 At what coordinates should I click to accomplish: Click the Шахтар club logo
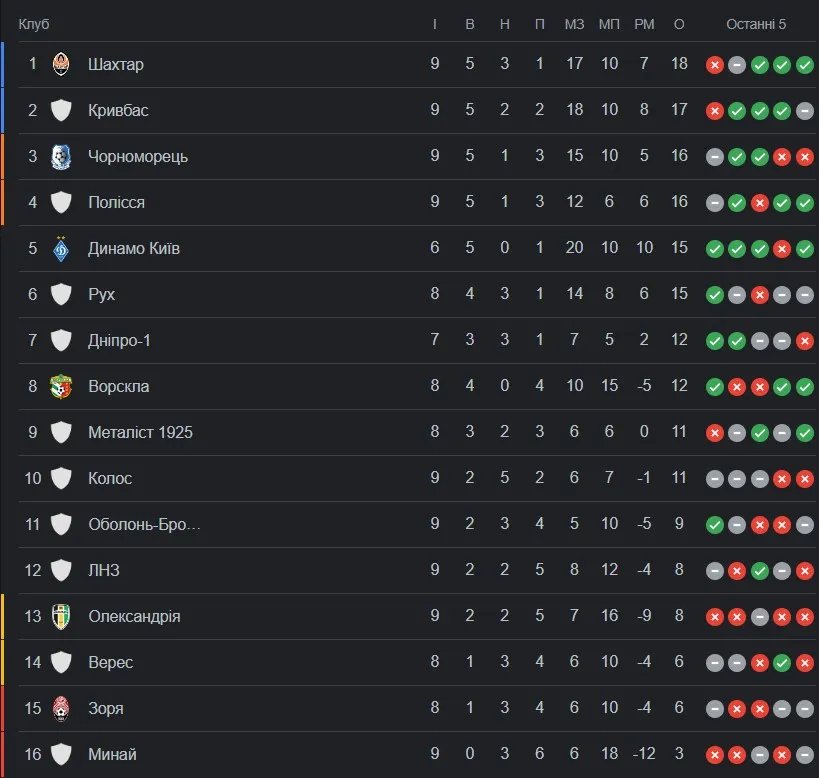point(61,64)
